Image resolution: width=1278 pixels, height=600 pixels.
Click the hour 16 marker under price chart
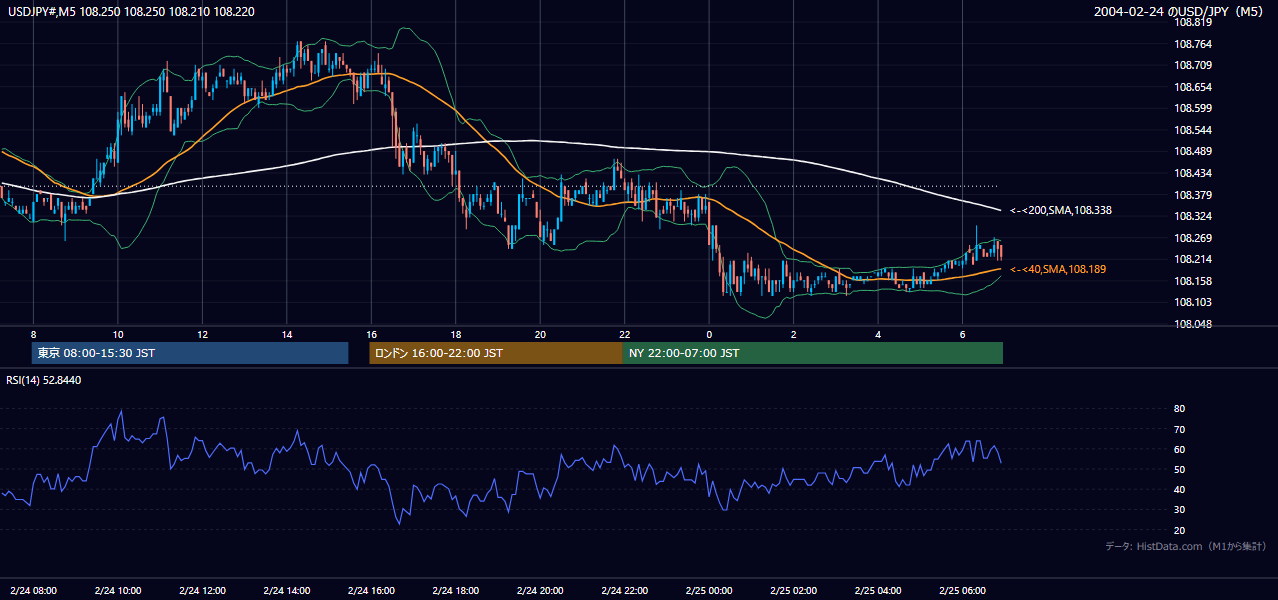click(x=372, y=334)
